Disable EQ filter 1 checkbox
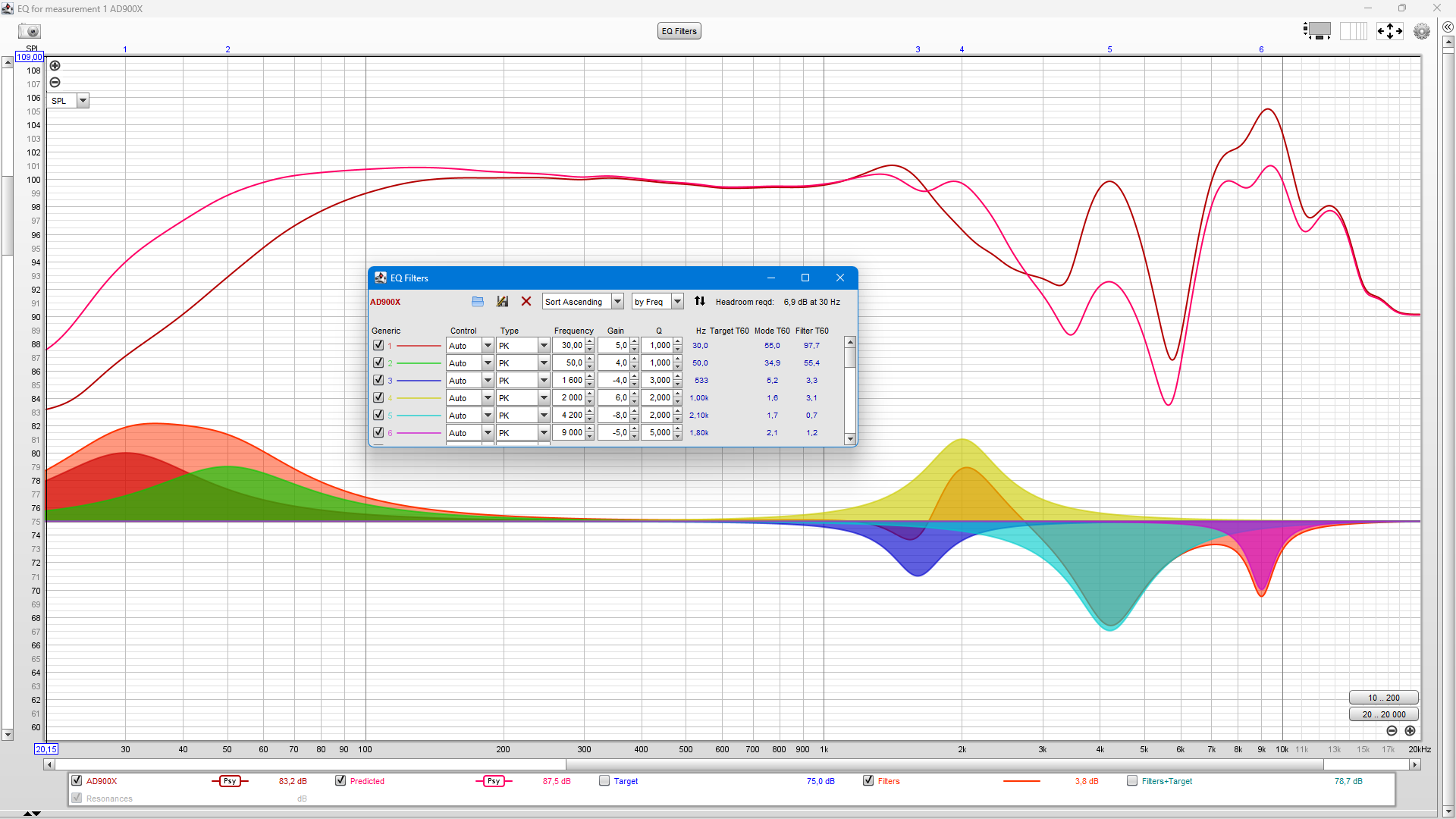Image resolution: width=1456 pixels, height=819 pixels. (x=378, y=345)
